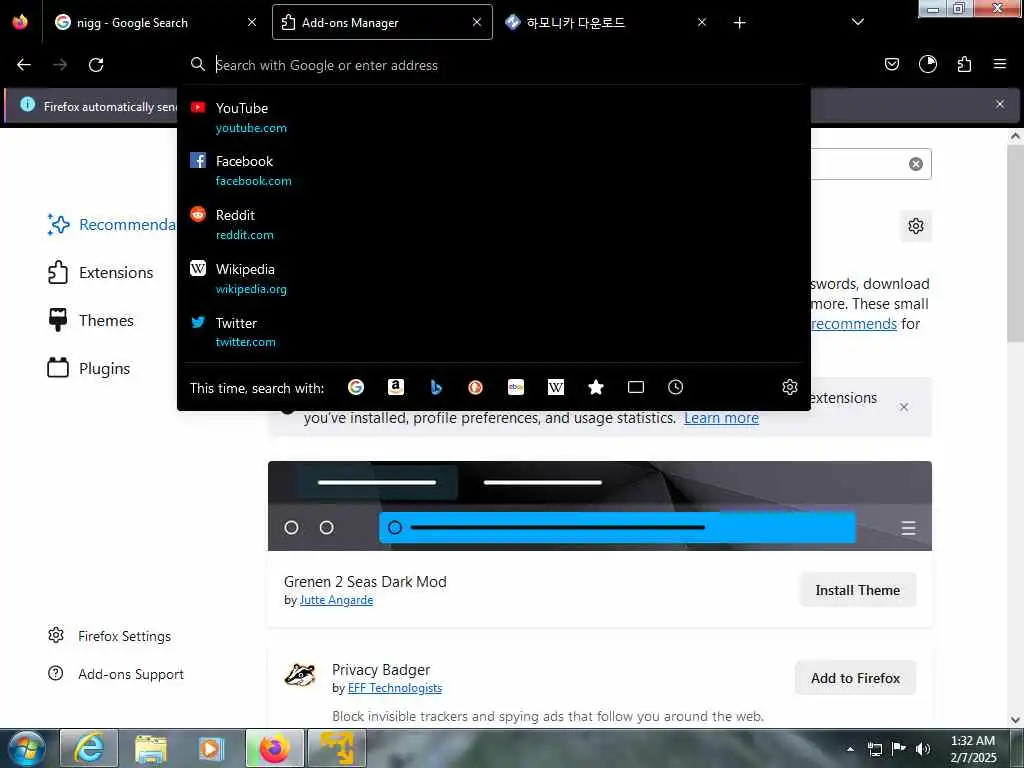Screen dimensions: 1024x768
Task: Open Extensions in add-ons sidebar
Action: [x=101, y=272]
